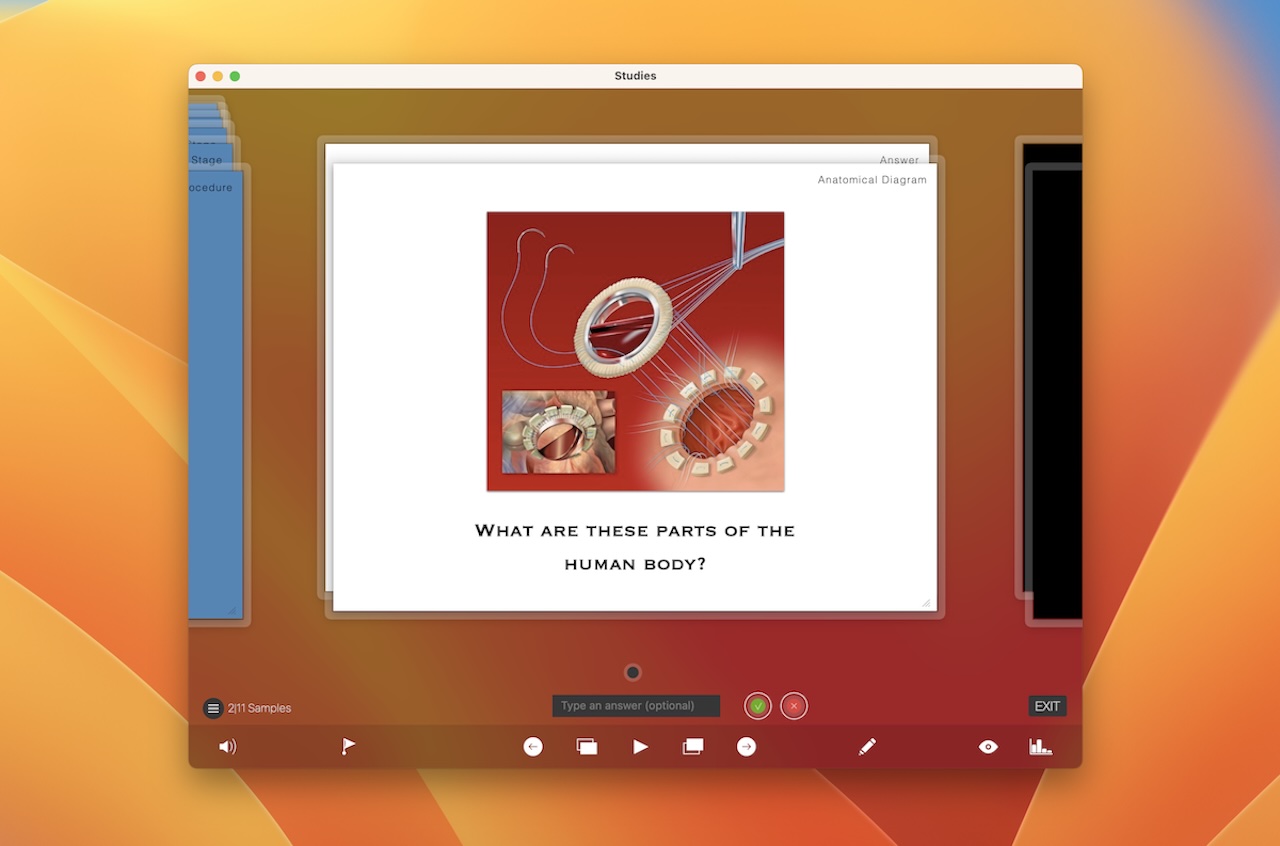Viewport: 1280px width, 846px height.
Task: Start slideshow with the play button
Action: click(641, 746)
